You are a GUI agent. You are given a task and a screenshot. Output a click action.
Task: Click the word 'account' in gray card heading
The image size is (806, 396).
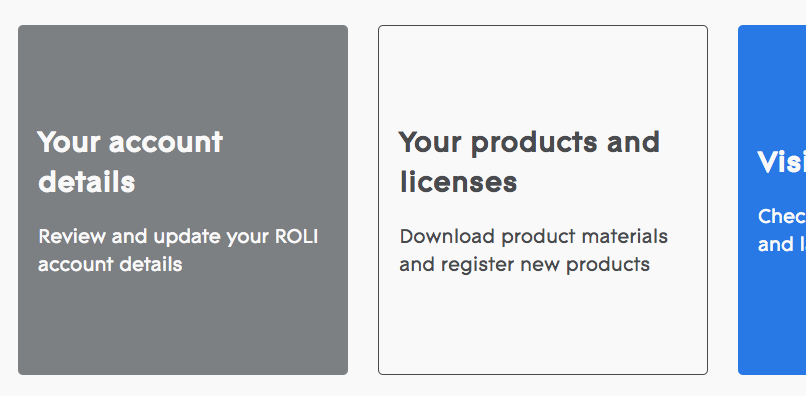pos(166,142)
